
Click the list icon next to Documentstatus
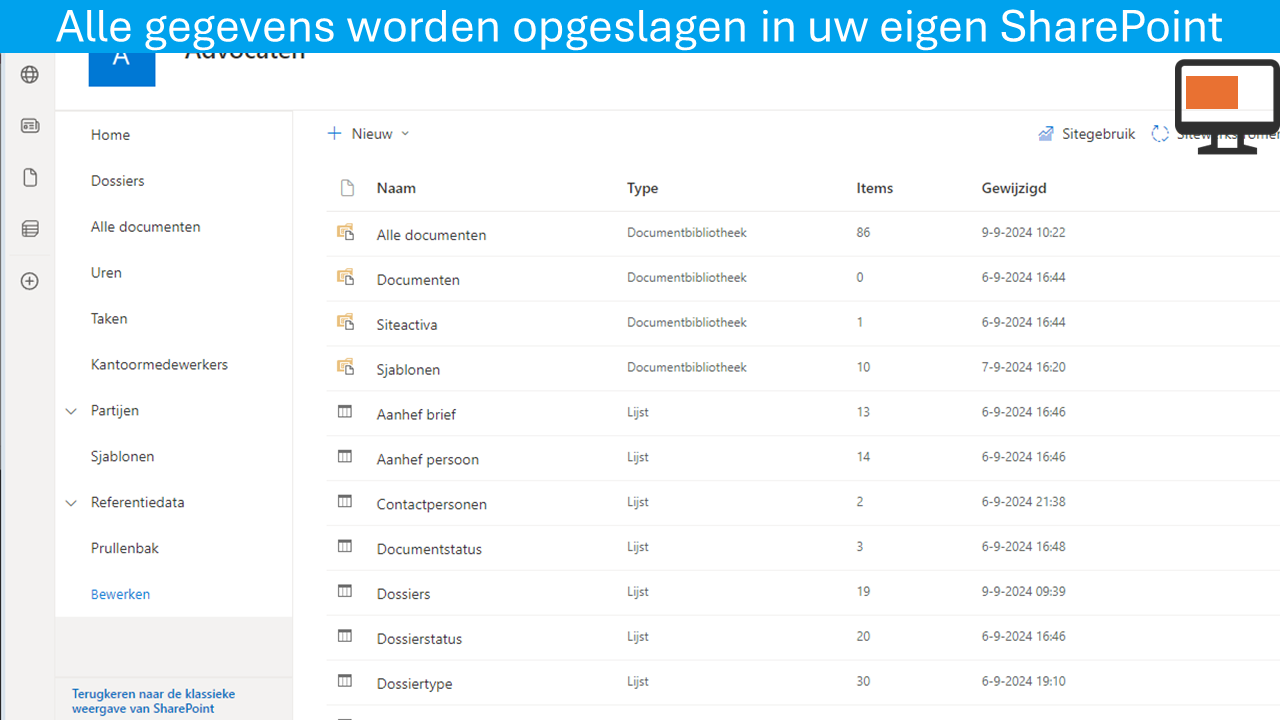tap(345, 547)
